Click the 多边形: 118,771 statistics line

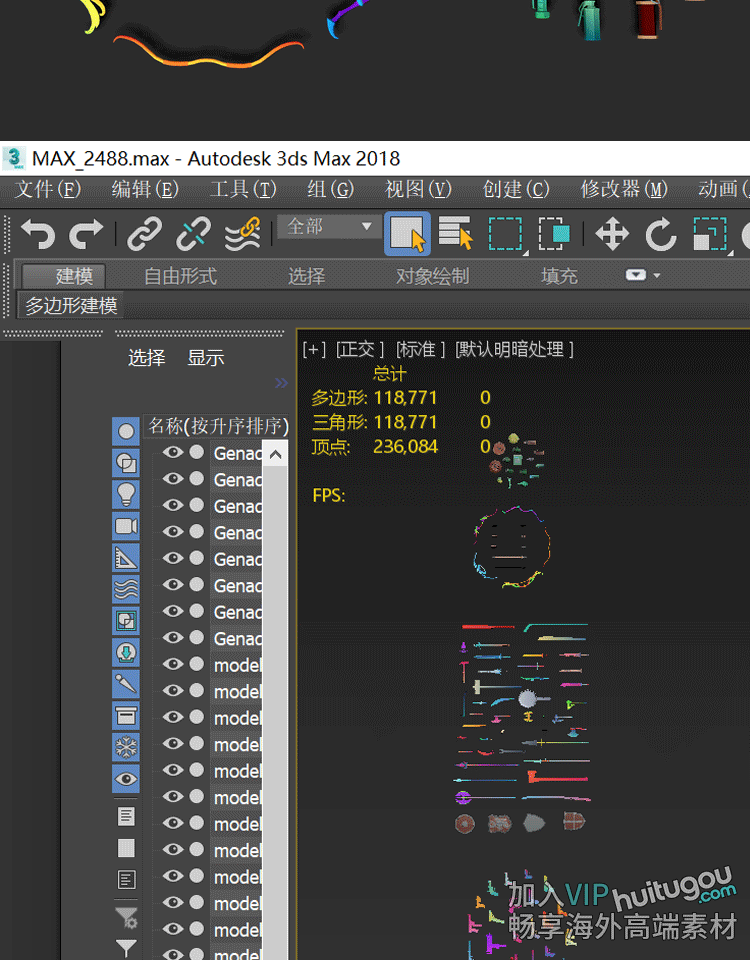click(x=374, y=398)
